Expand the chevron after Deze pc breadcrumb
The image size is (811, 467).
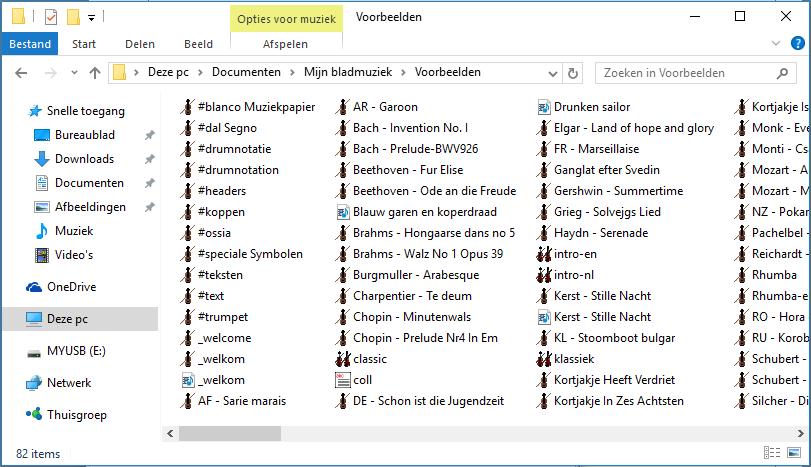(200, 72)
